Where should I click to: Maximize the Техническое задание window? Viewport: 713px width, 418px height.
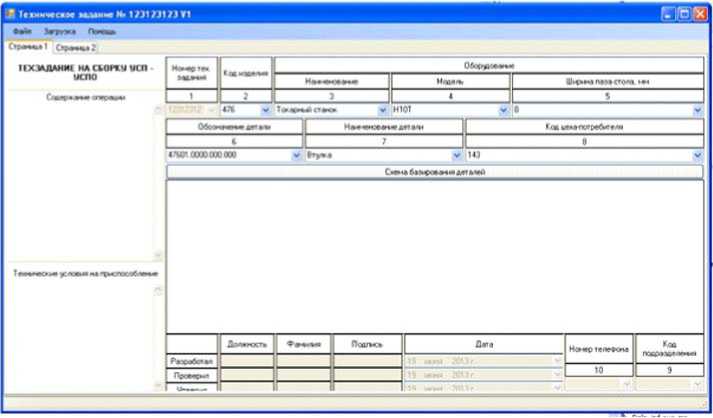pos(684,14)
